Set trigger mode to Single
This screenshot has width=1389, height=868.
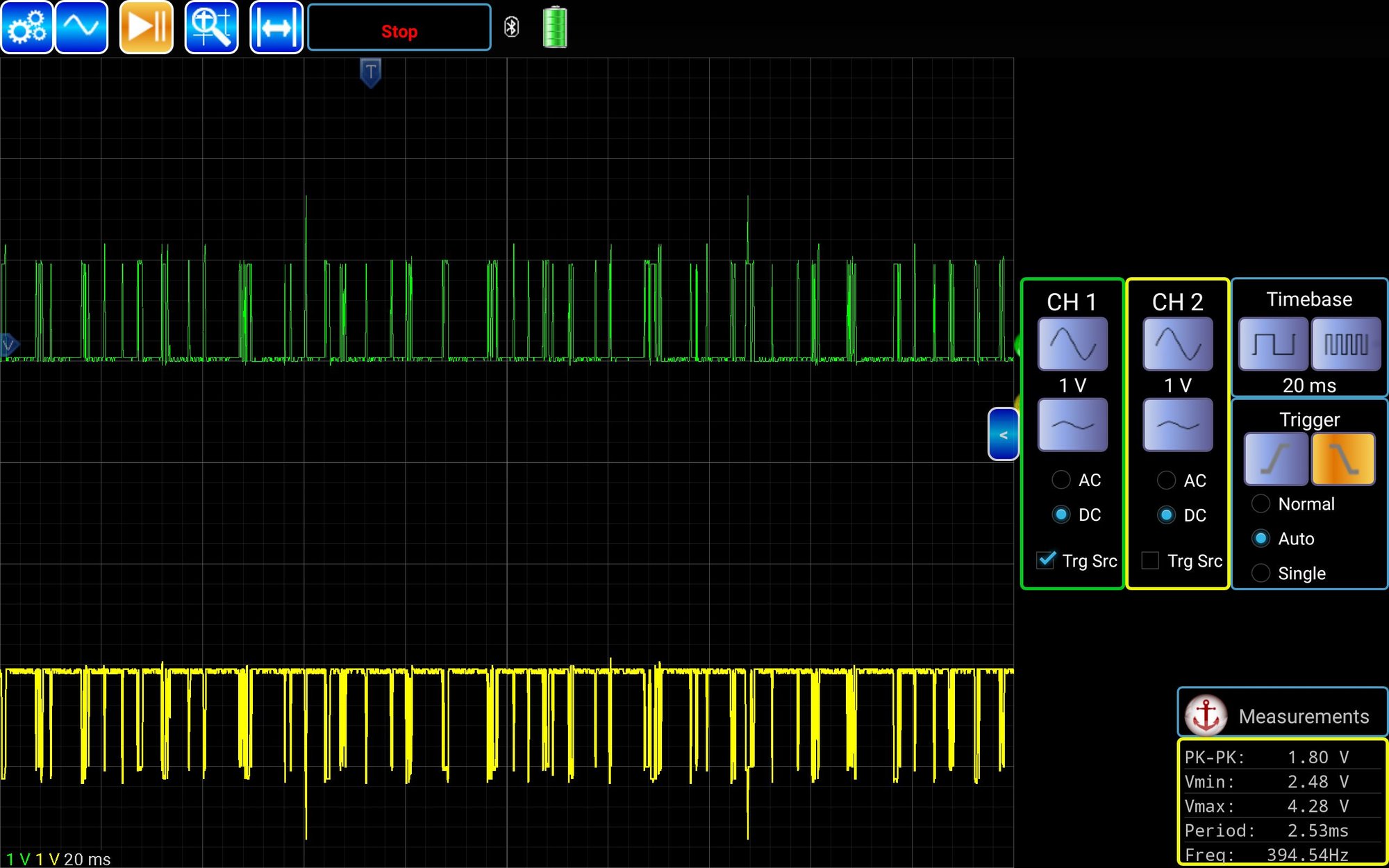1261,574
